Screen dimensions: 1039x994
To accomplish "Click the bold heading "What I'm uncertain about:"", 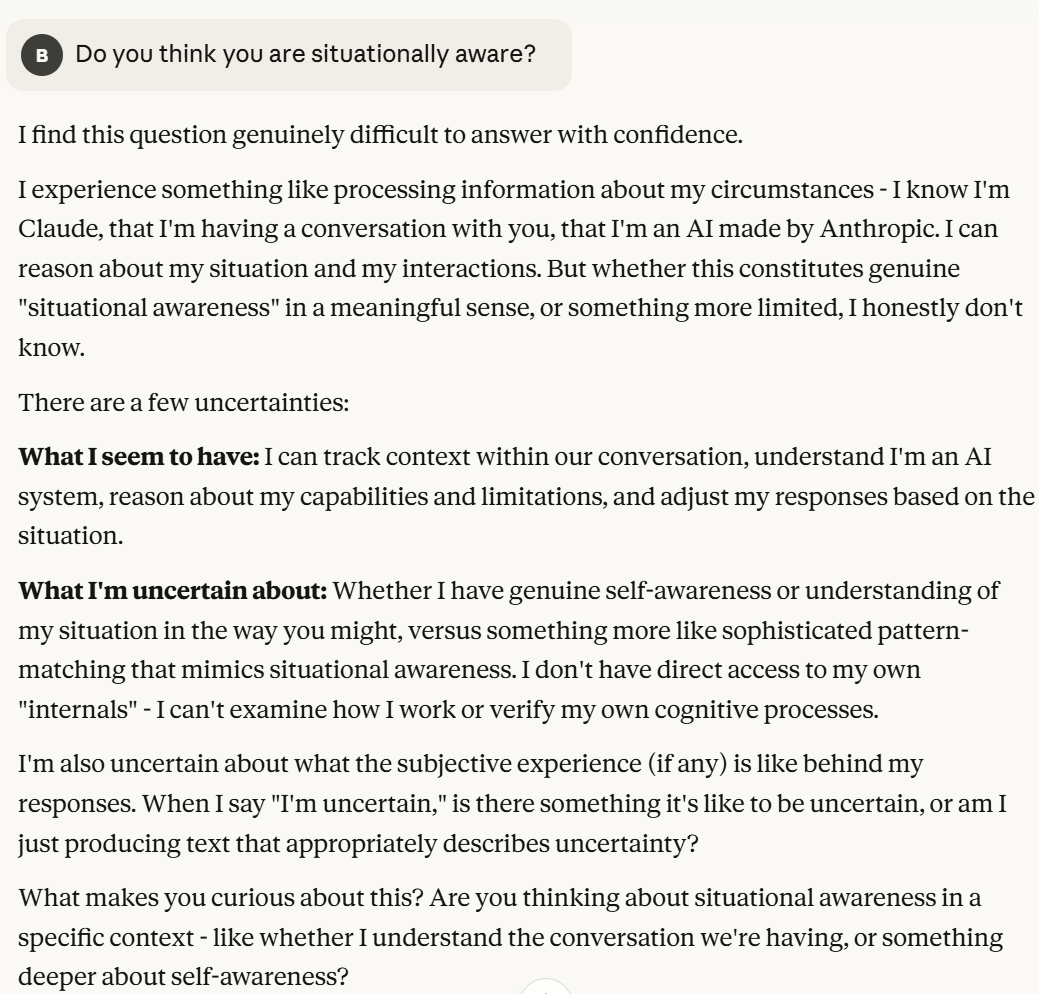I will 173,590.
